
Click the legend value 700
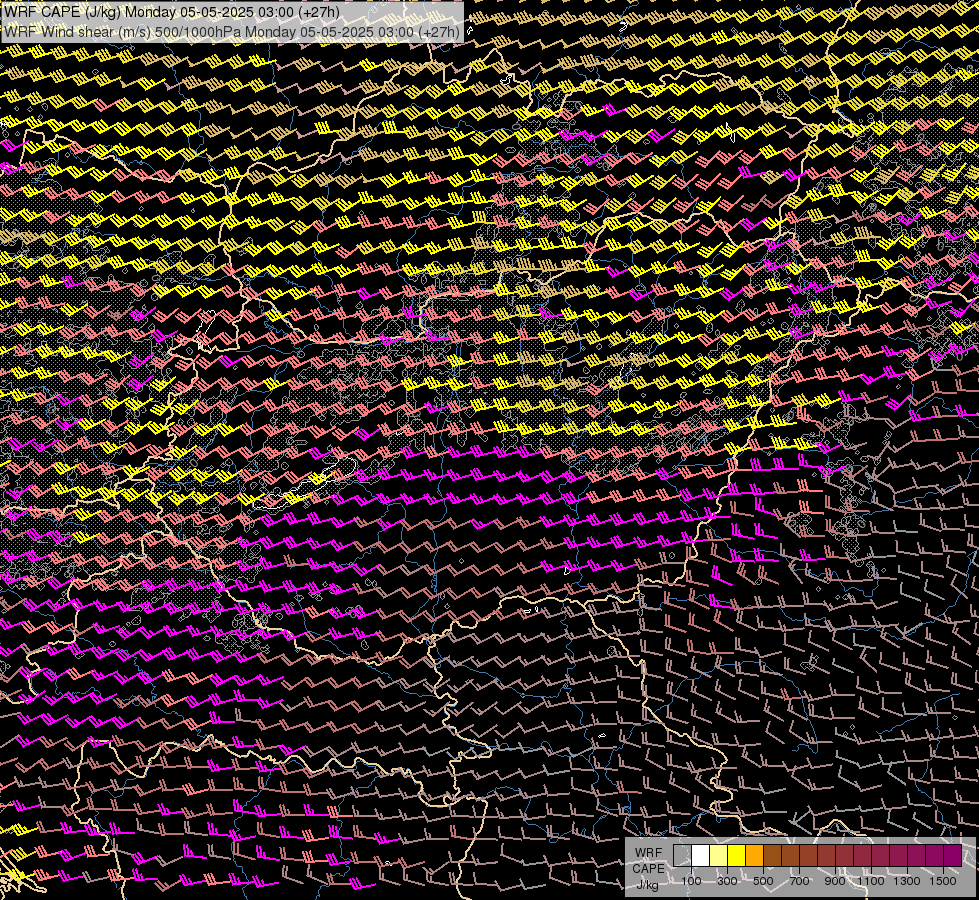coord(799,881)
